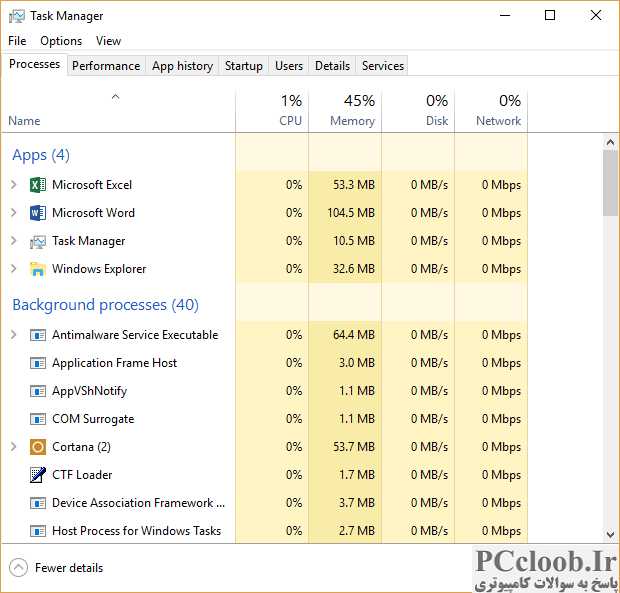The width and height of the screenshot is (620, 593).
Task: Switch to the Services tab
Action: 383,66
